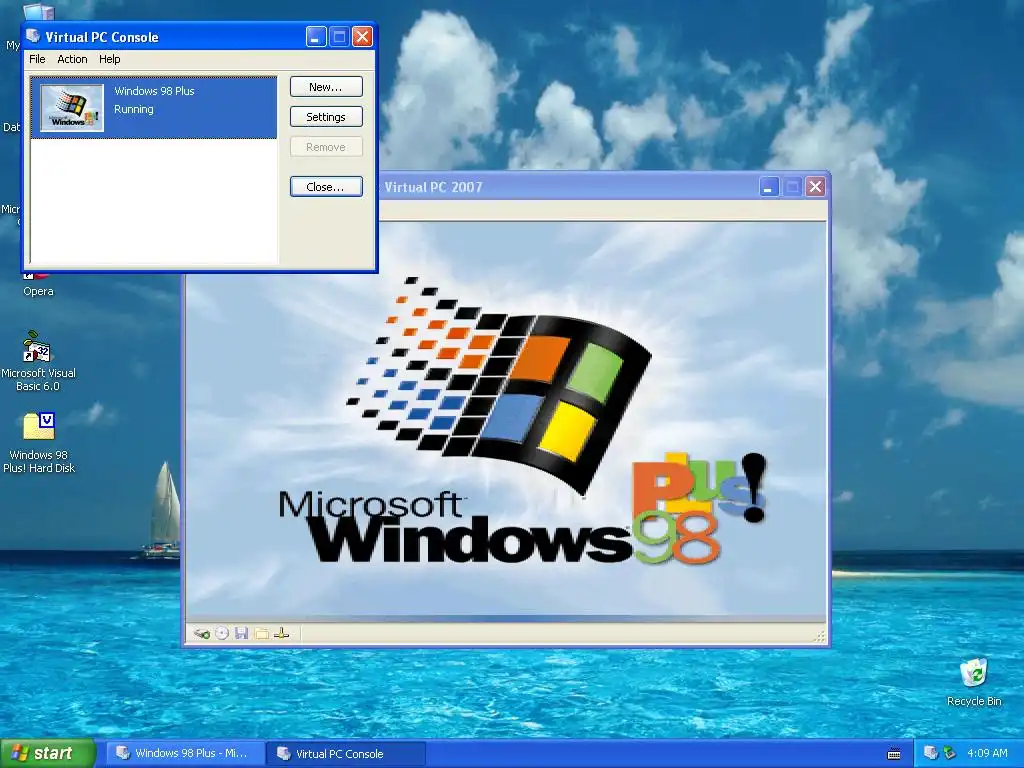
Task: Select the 'Running' status text of the VM
Action: coord(134,109)
